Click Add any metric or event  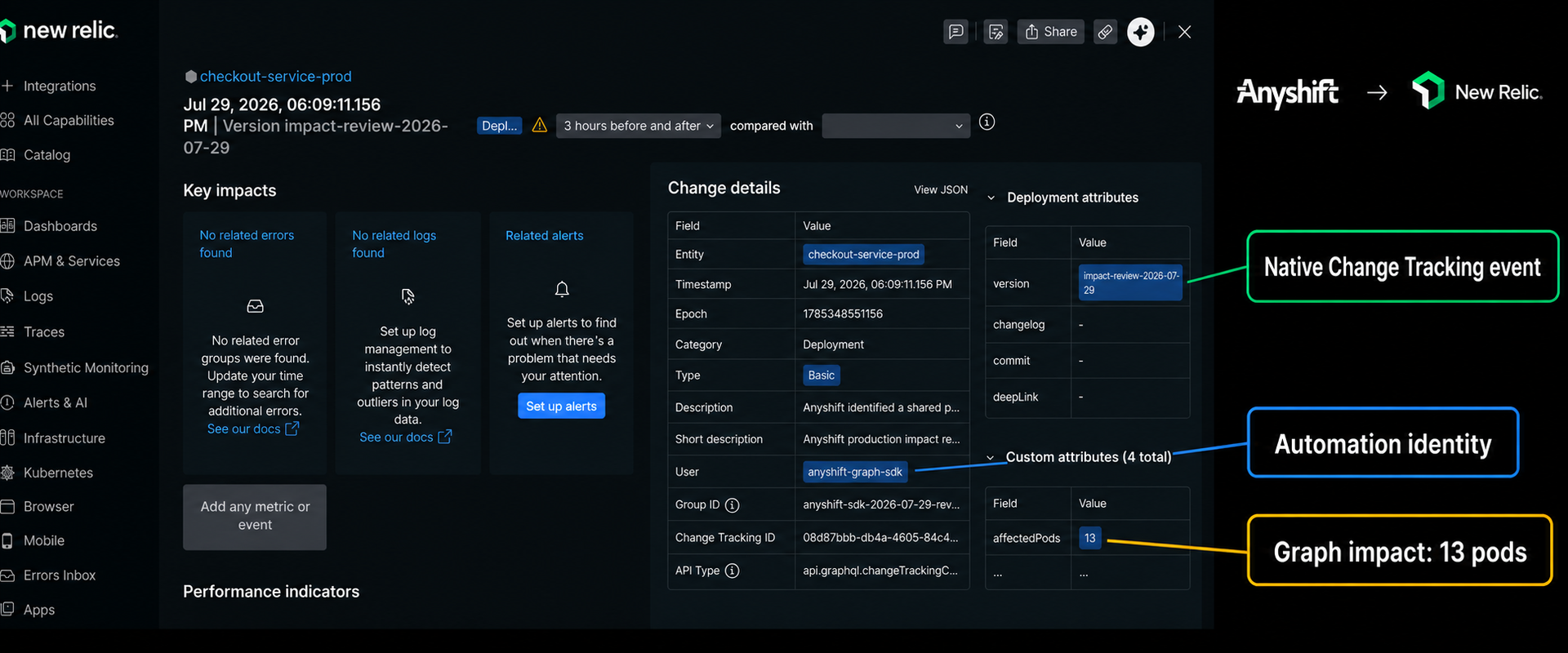tap(255, 517)
